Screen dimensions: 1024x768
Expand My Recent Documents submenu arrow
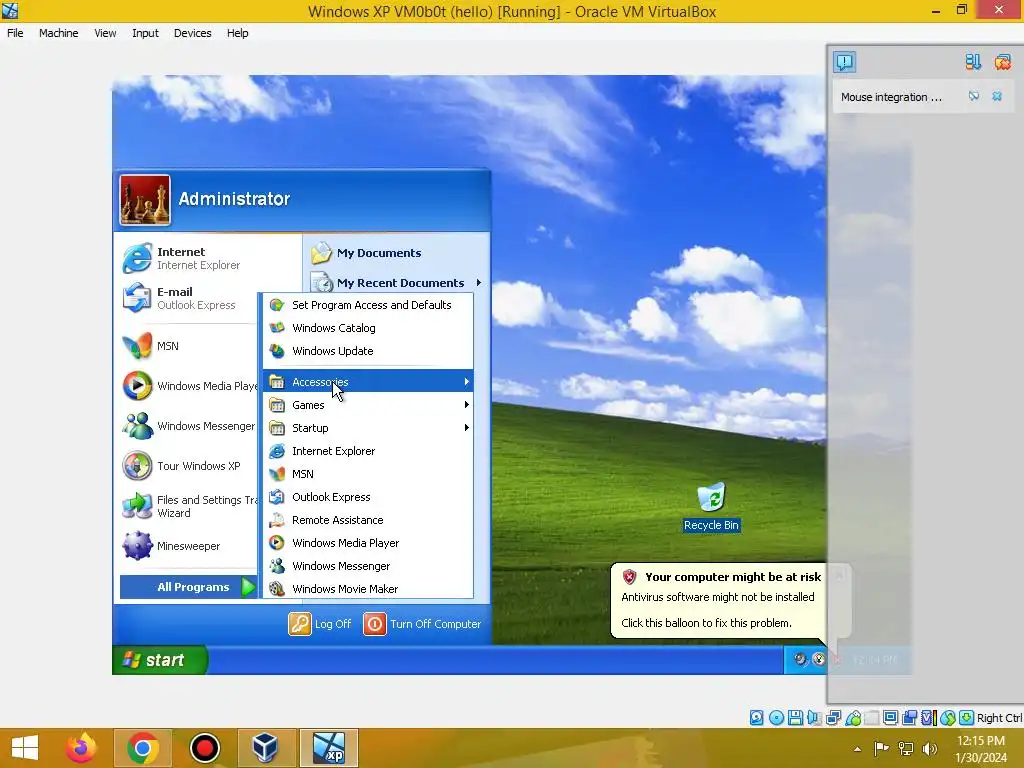479,283
